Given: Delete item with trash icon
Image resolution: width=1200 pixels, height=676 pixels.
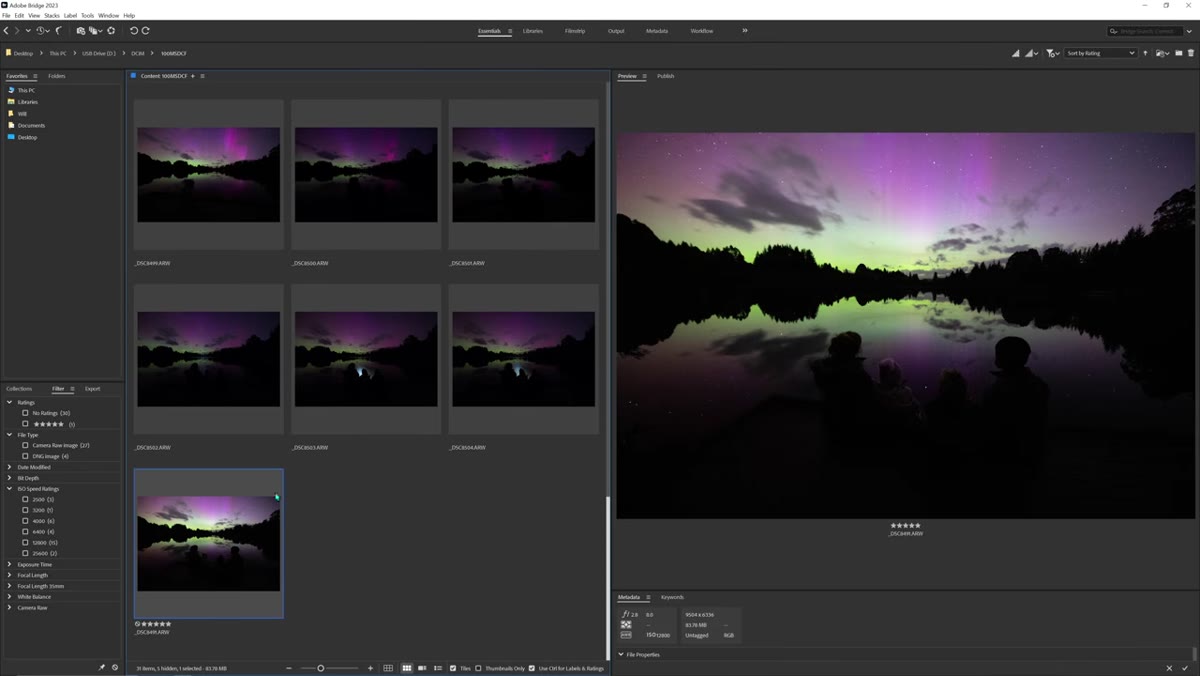Looking at the screenshot, I should pos(1191,53).
